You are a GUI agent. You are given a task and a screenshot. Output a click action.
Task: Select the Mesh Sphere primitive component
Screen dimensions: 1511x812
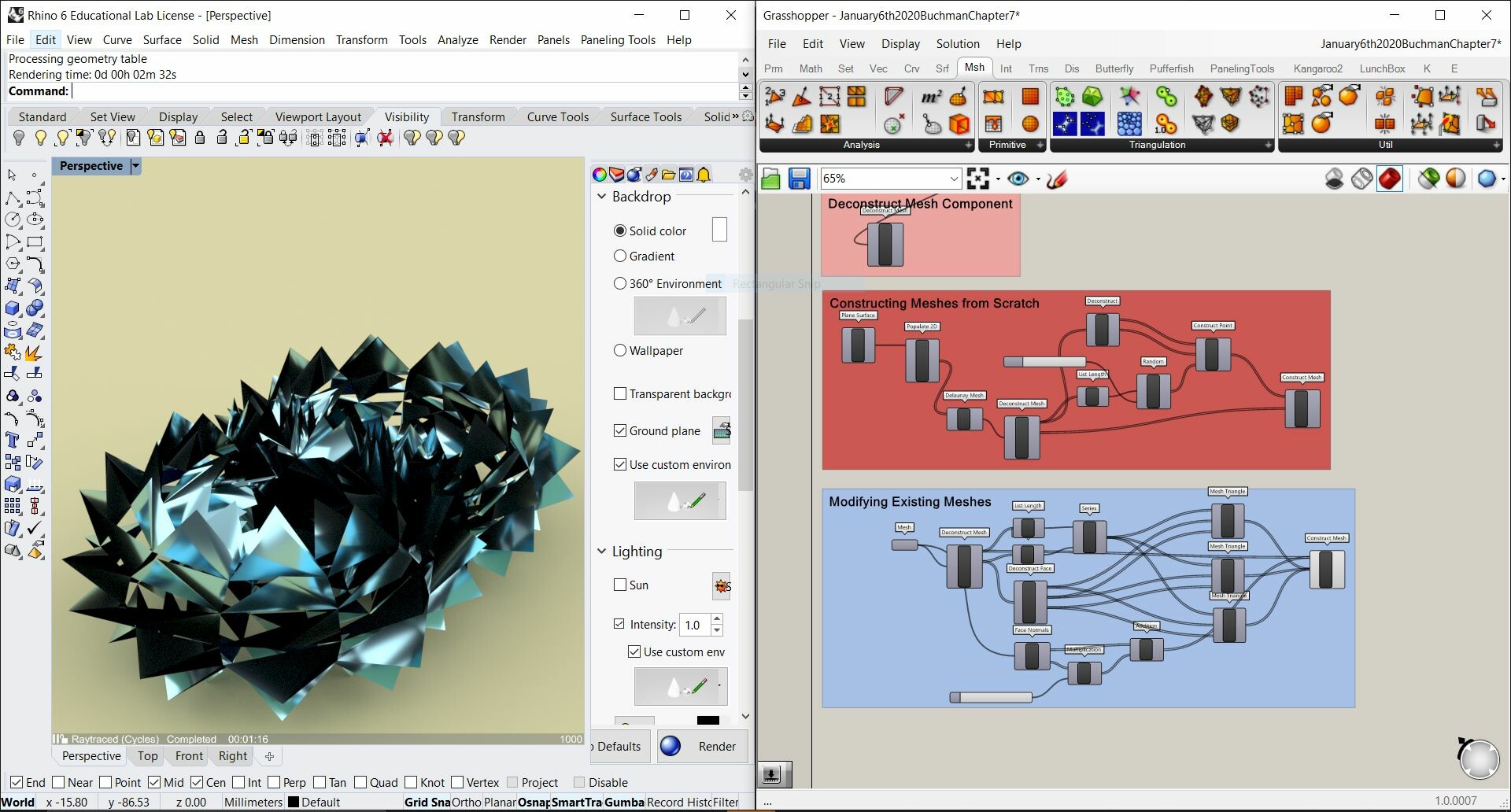(1031, 124)
